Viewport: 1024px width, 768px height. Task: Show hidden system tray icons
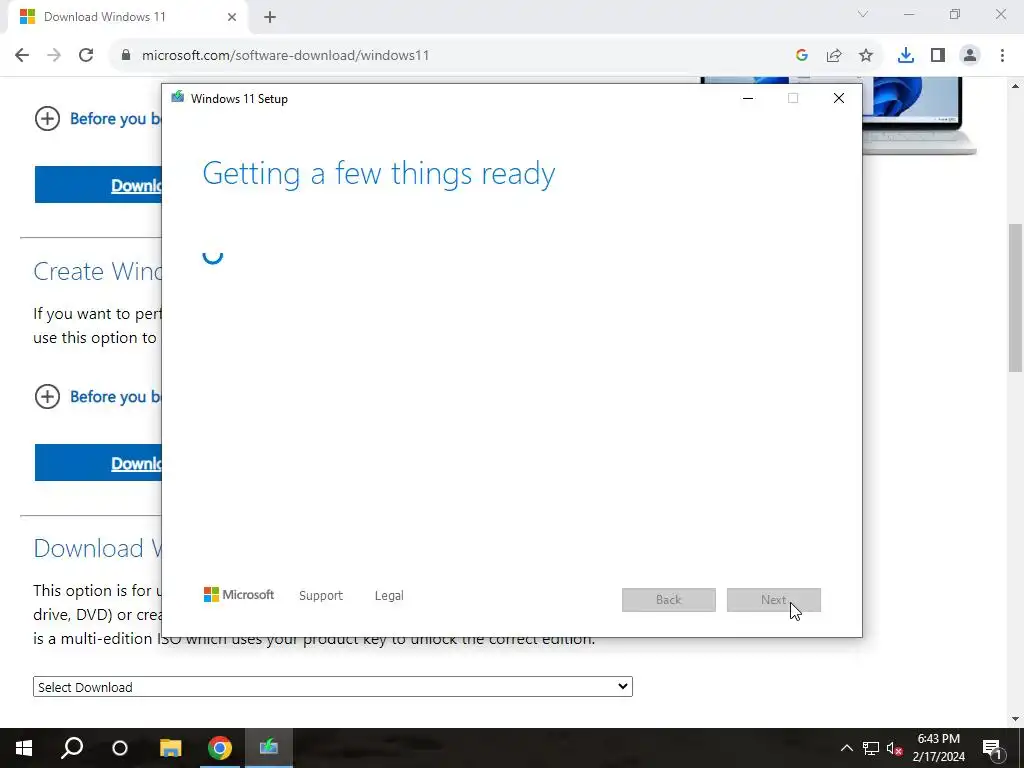[846, 748]
